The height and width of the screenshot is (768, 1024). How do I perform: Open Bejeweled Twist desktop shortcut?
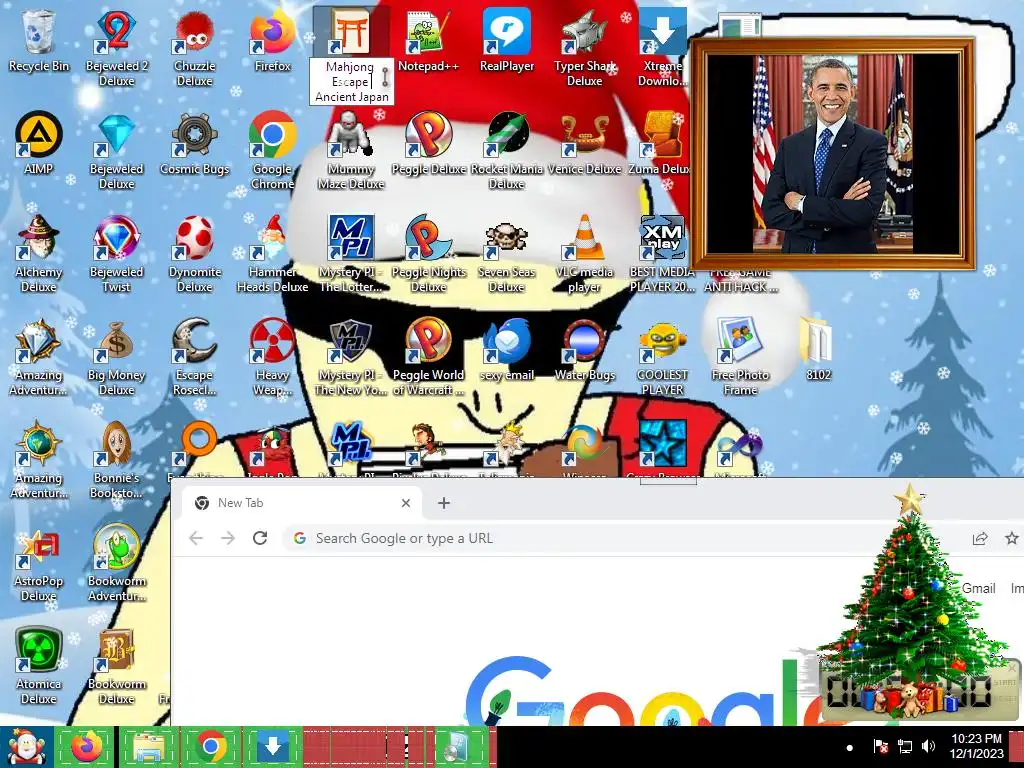116,254
